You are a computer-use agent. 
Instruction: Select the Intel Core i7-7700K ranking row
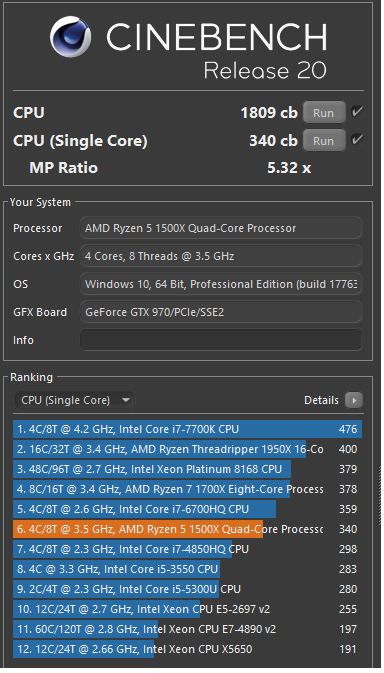pyautogui.click(x=187, y=429)
